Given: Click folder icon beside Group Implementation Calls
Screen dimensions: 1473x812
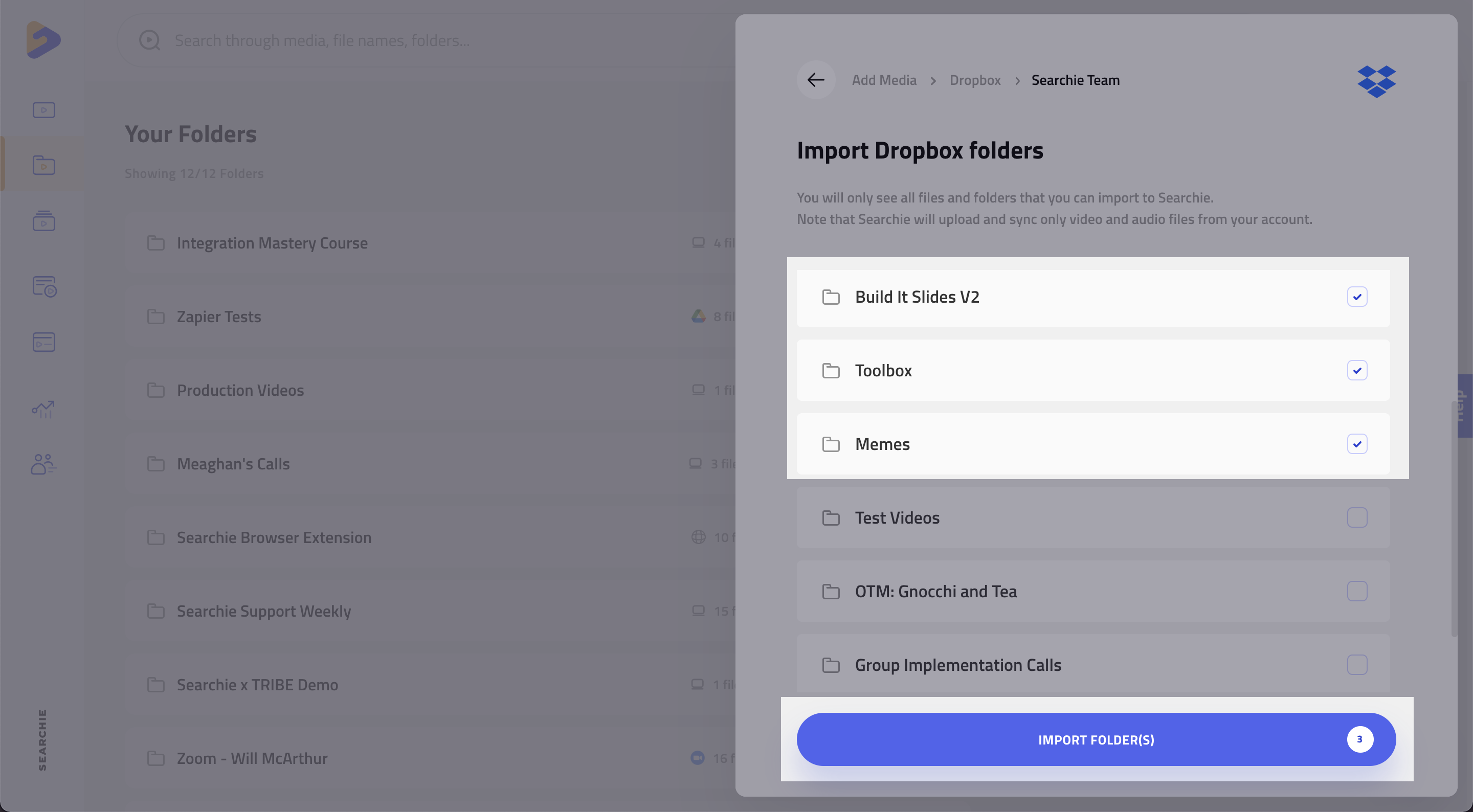Looking at the screenshot, I should 831,665.
